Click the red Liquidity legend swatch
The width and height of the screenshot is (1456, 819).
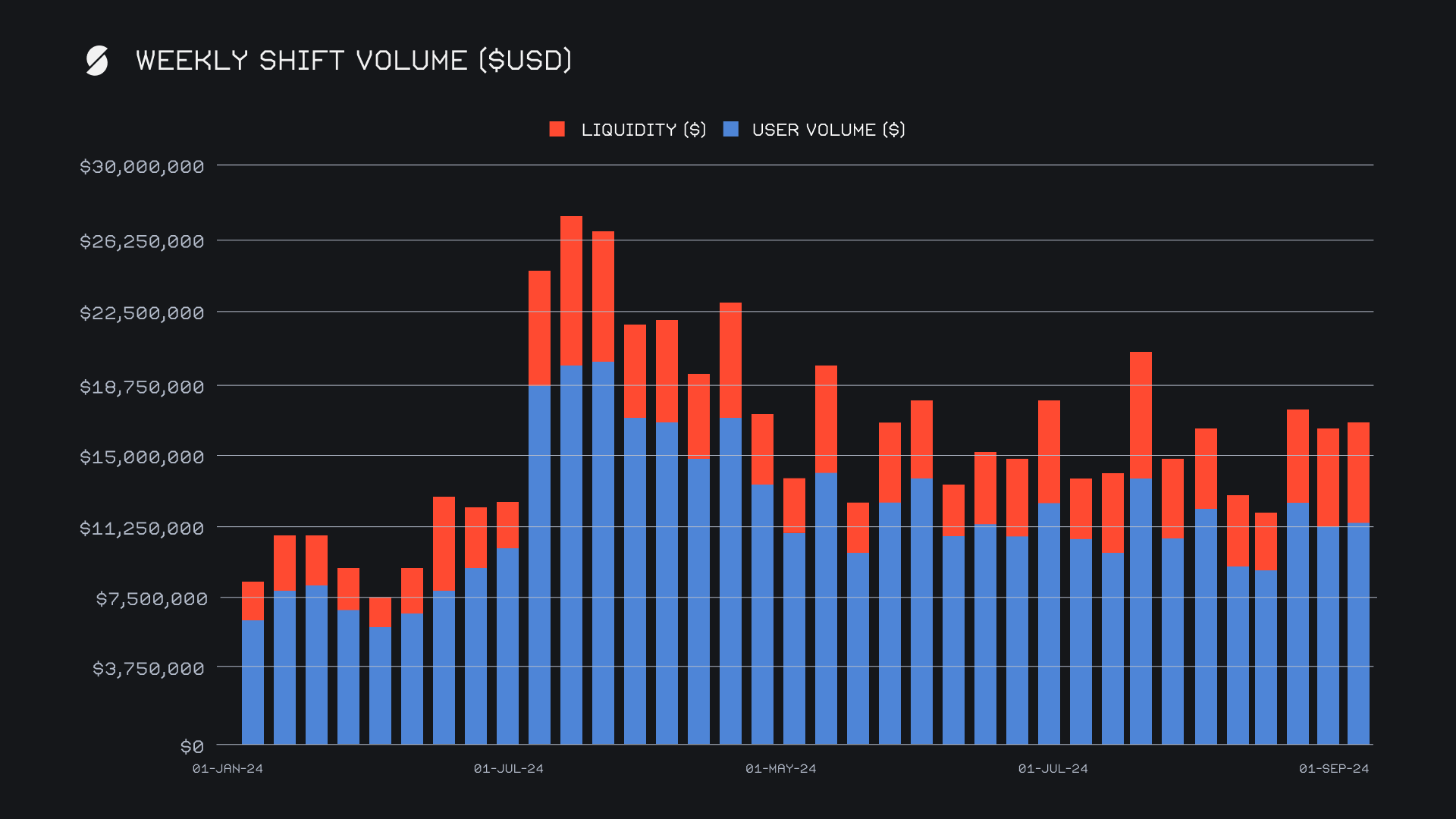557,130
